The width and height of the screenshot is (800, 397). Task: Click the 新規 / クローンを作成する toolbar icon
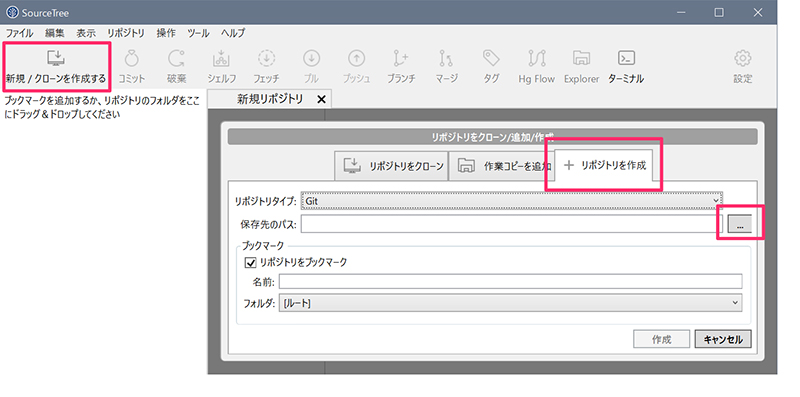[x=56, y=66]
